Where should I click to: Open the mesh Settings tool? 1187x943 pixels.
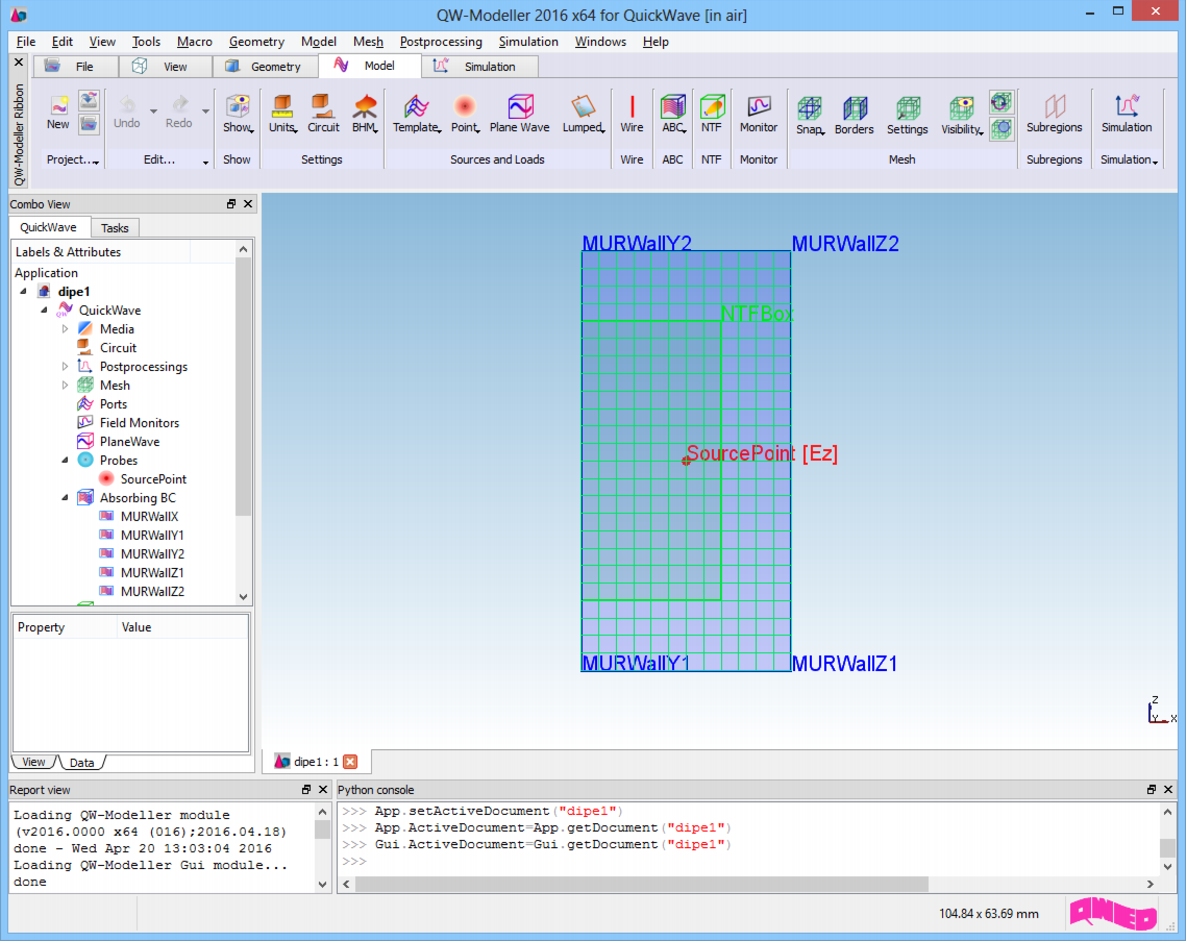(907, 115)
